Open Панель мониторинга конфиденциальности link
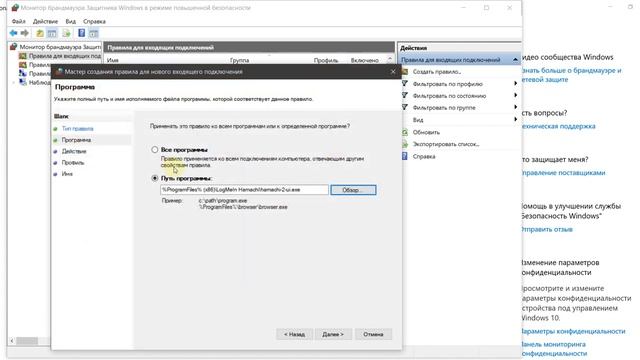Viewport: 640px width, 360px height. click(554, 349)
